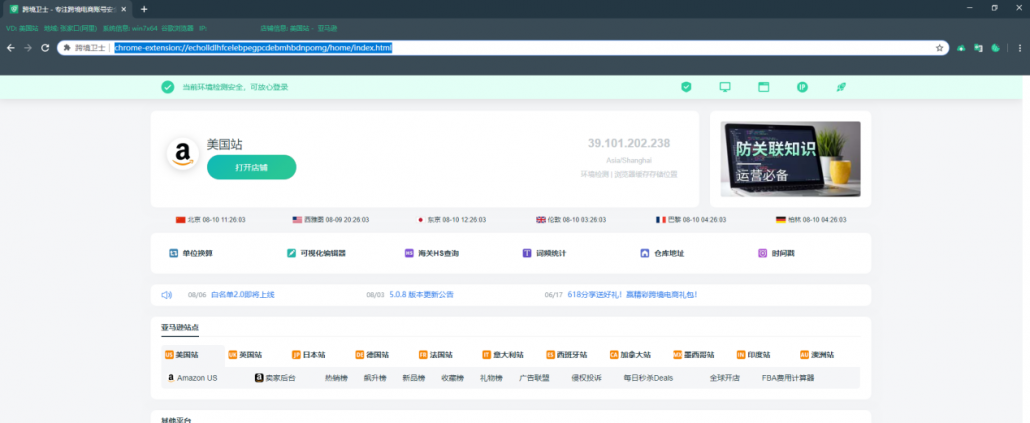This screenshot has width=1030, height=423.
Task: Select the AU 澳洲站 tab
Action: (818, 355)
